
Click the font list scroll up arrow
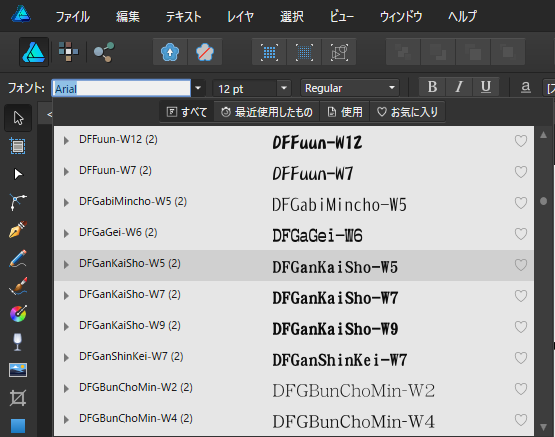tap(544, 135)
